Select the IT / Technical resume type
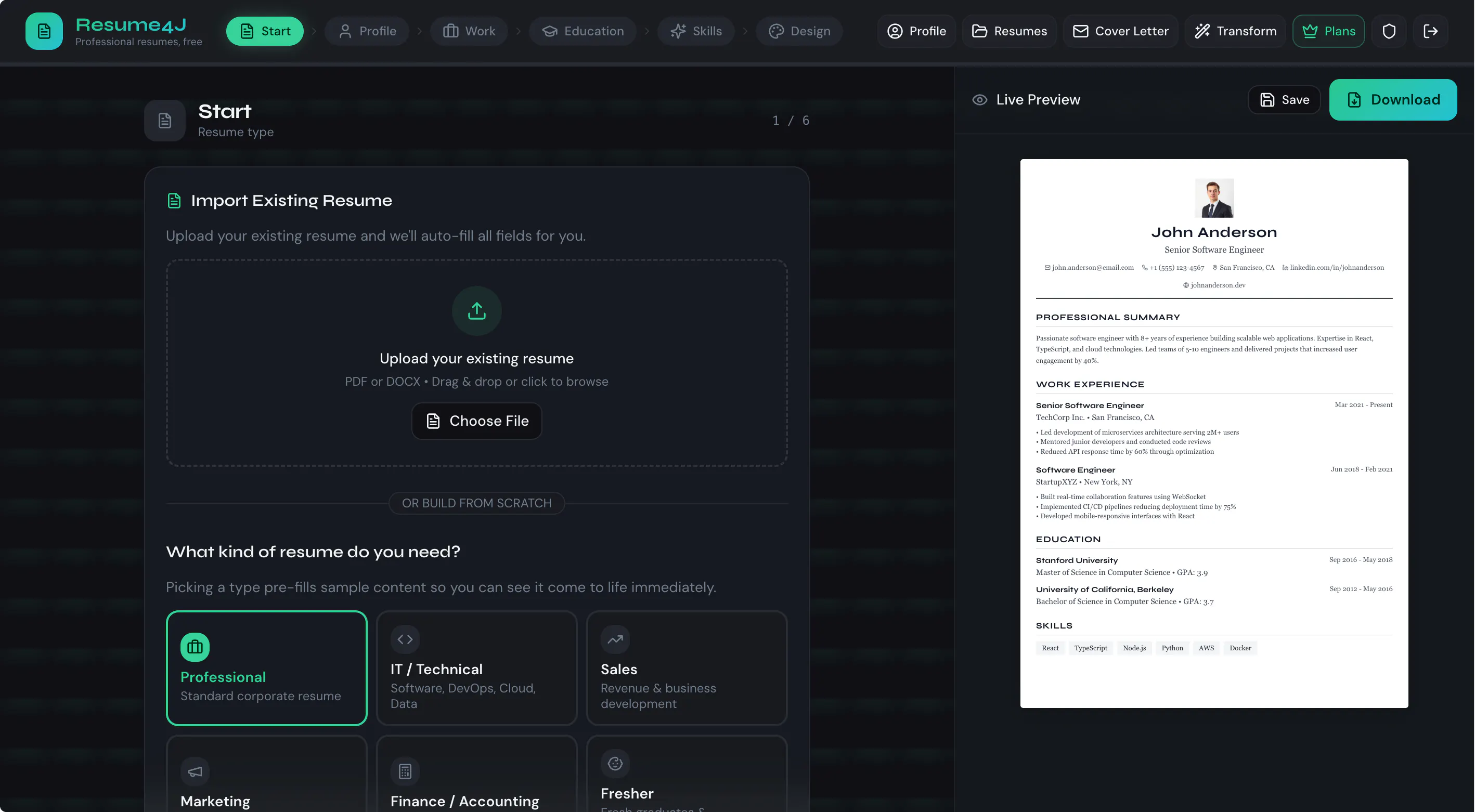The image size is (1475, 812). click(x=476, y=668)
